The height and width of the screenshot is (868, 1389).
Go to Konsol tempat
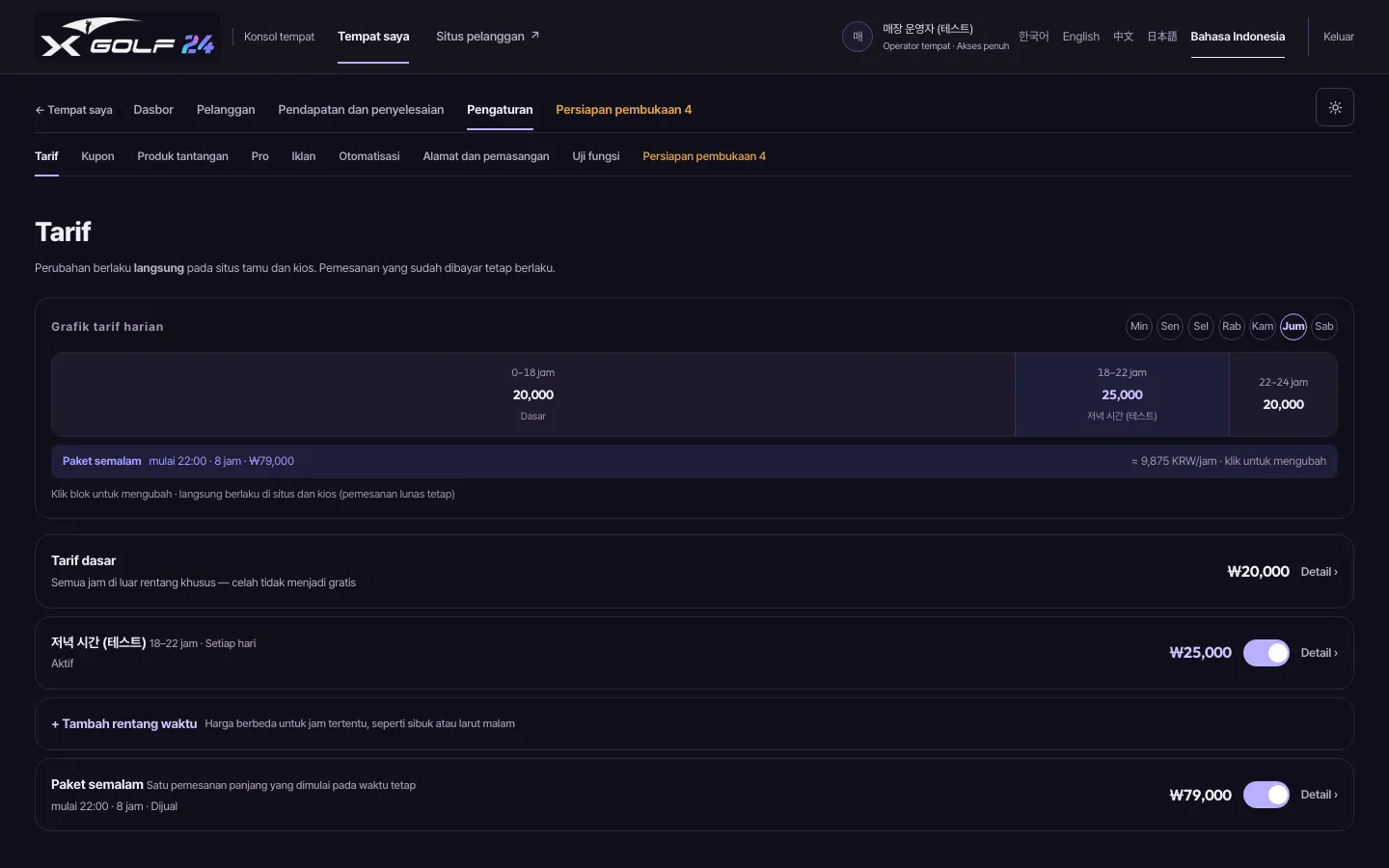pyautogui.click(x=279, y=37)
